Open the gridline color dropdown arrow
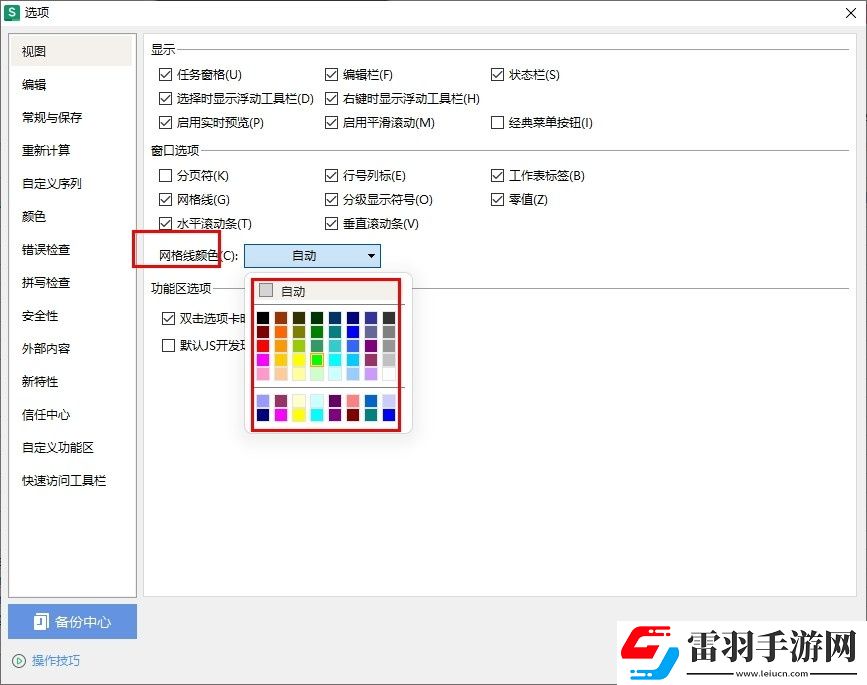Image resolution: width=867 pixels, height=685 pixels. [371, 256]
